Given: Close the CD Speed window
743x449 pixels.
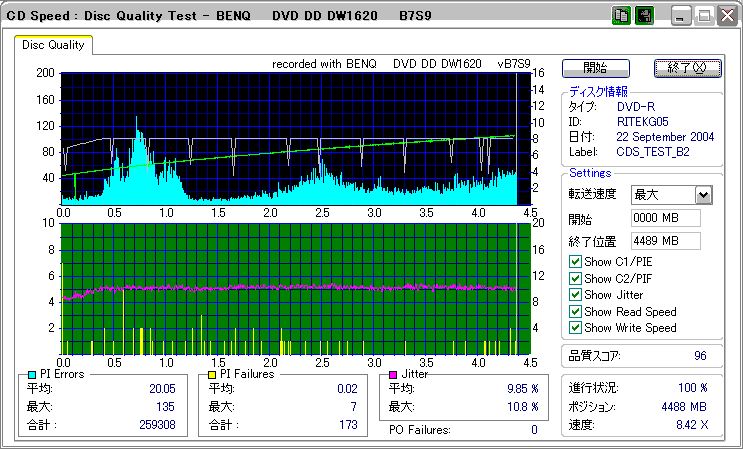Looking at the screenshot, I should pos(727,17).
